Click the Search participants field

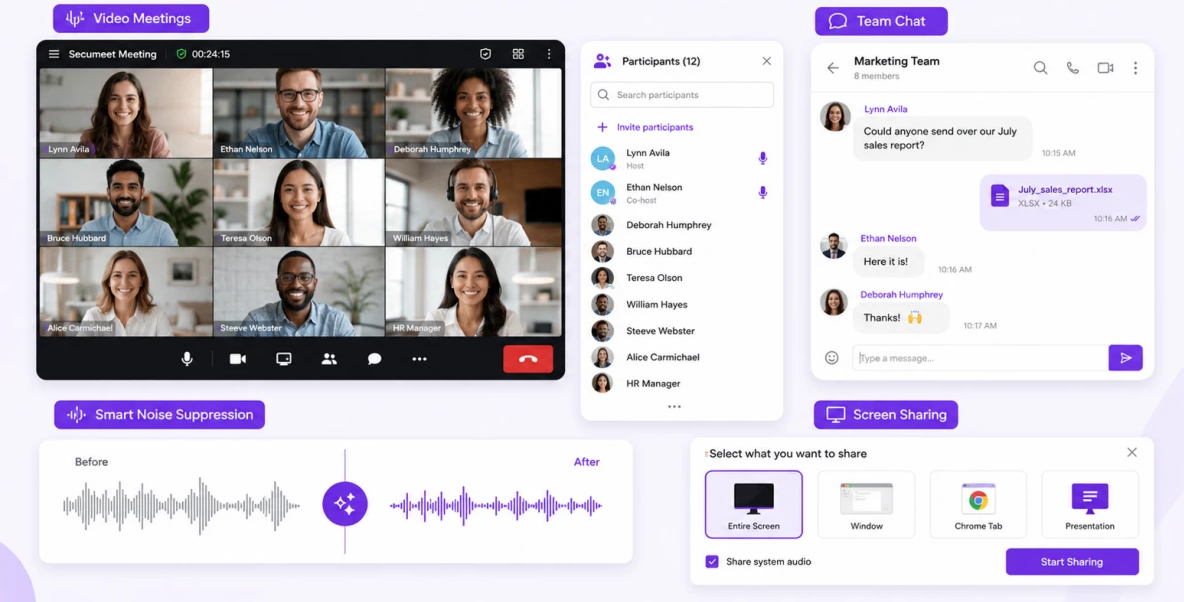682,95
